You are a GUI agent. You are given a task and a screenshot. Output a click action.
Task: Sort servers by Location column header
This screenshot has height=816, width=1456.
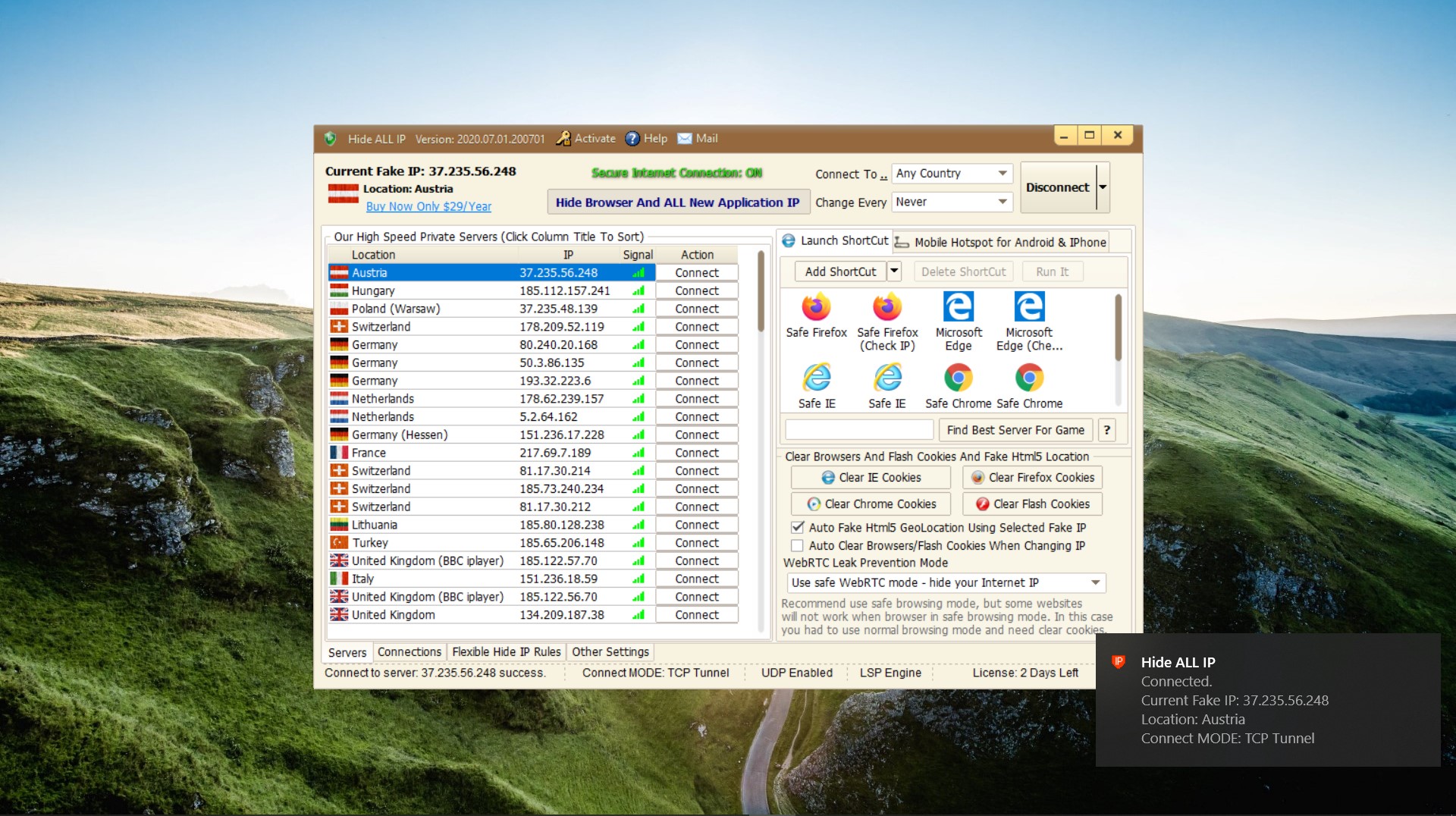coord(373,255)
